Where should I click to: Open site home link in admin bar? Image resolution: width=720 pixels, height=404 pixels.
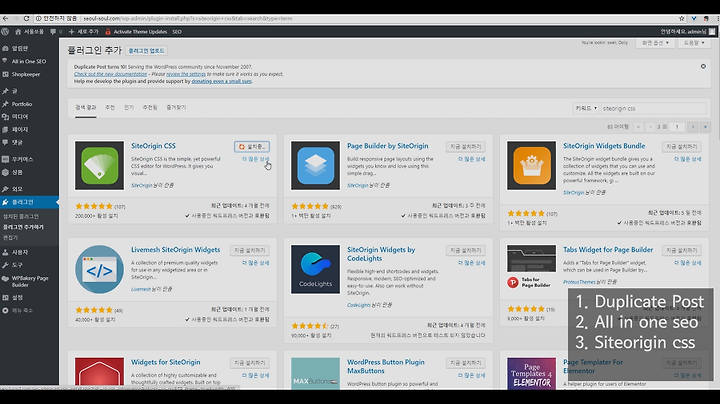click(29, 32)
